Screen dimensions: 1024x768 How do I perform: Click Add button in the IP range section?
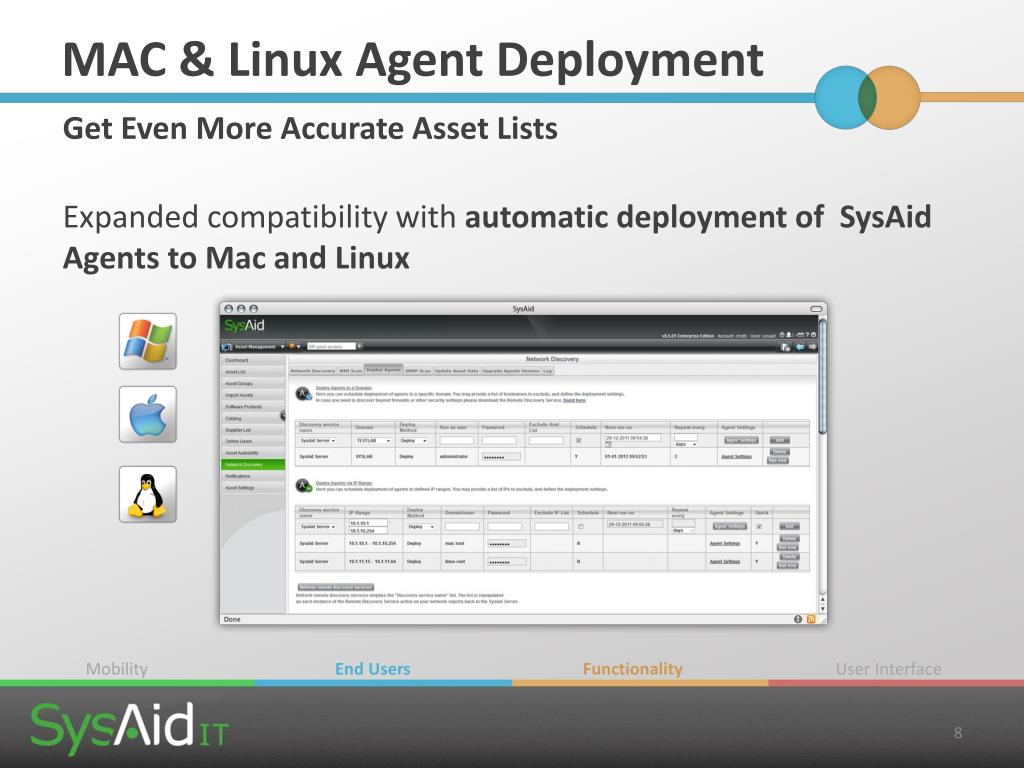[789, 526]
